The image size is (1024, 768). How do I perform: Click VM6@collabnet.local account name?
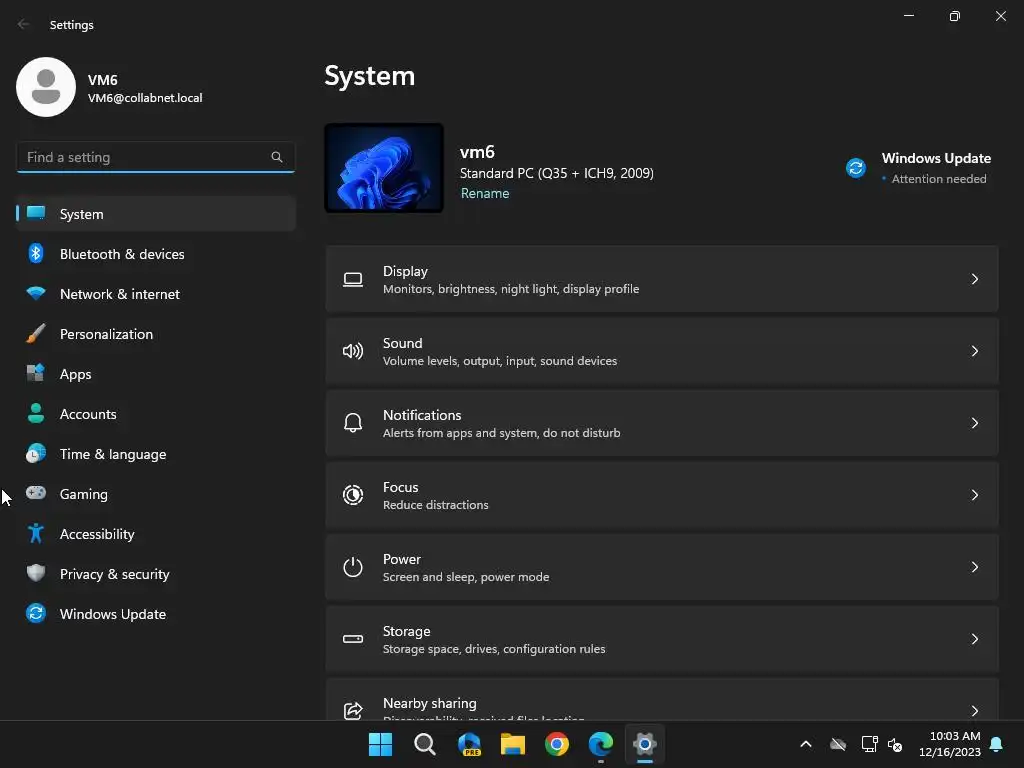(145, 98)
